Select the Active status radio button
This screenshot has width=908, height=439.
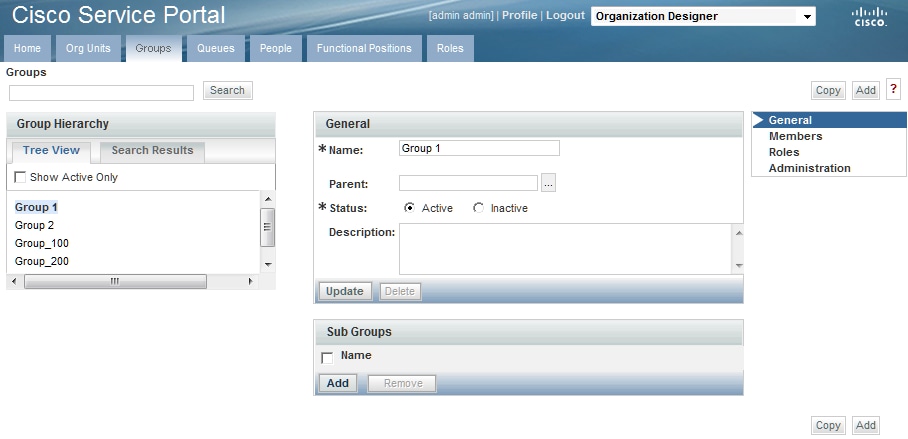(x=409, y=208)
